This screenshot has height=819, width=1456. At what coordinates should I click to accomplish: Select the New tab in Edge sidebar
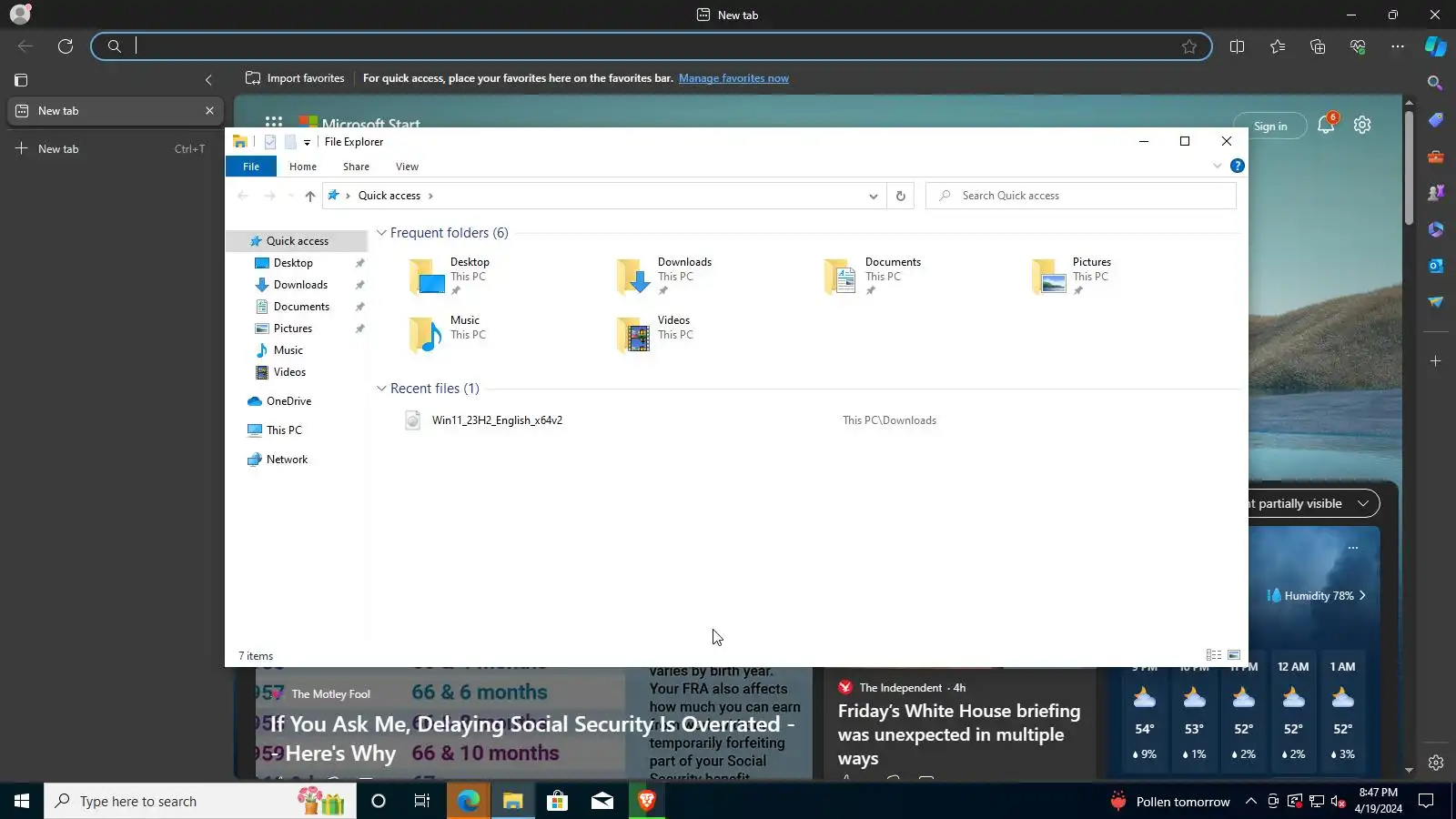115,111
